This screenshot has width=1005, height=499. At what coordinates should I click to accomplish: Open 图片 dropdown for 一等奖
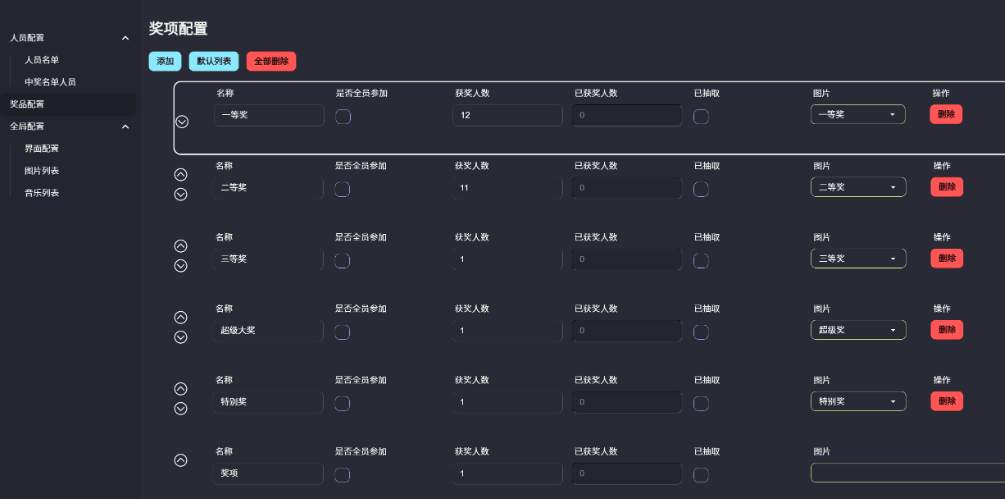click(x=858, y=115)
